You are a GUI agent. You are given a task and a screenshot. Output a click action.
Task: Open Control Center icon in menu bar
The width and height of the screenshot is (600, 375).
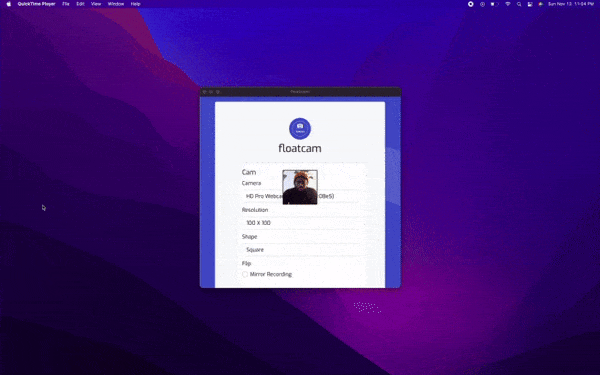point(530,4)
